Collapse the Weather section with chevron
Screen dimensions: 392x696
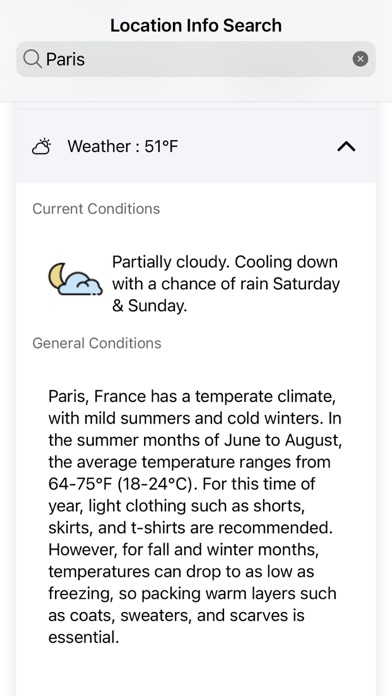coord(346,146)
